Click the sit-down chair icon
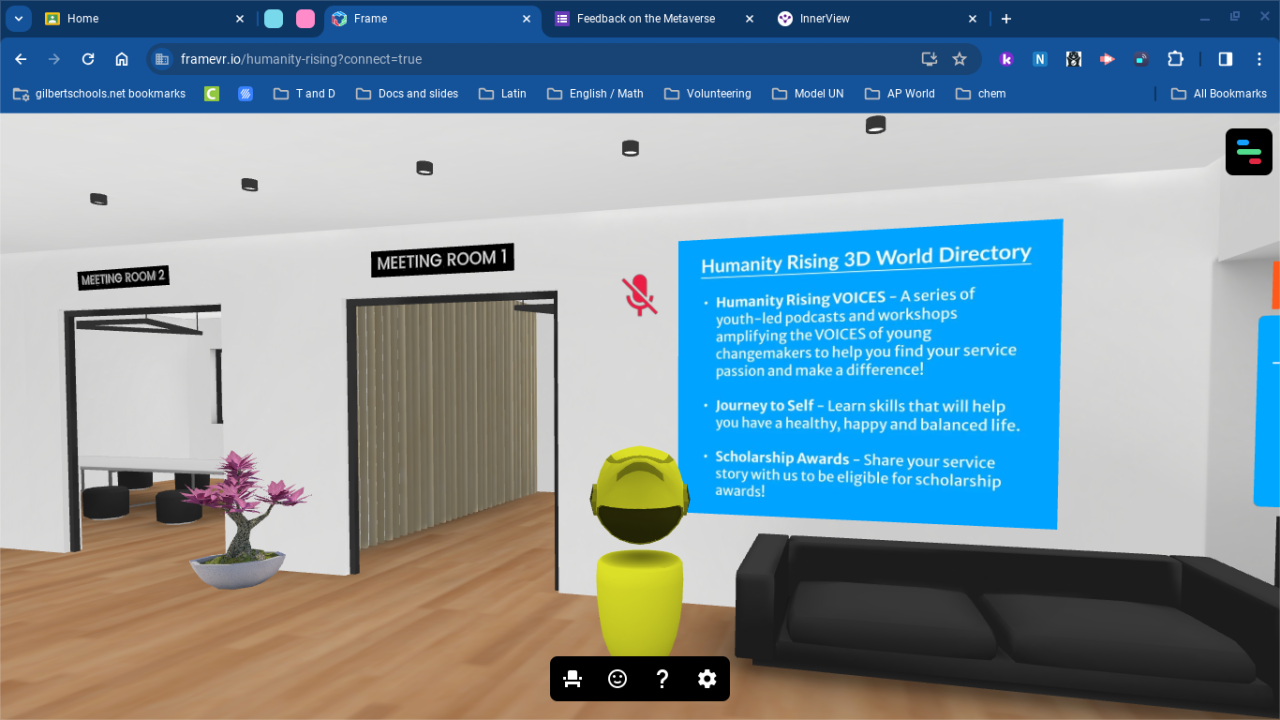The height and width of the screenshot is (720, 1280). (x=573, y=679)
